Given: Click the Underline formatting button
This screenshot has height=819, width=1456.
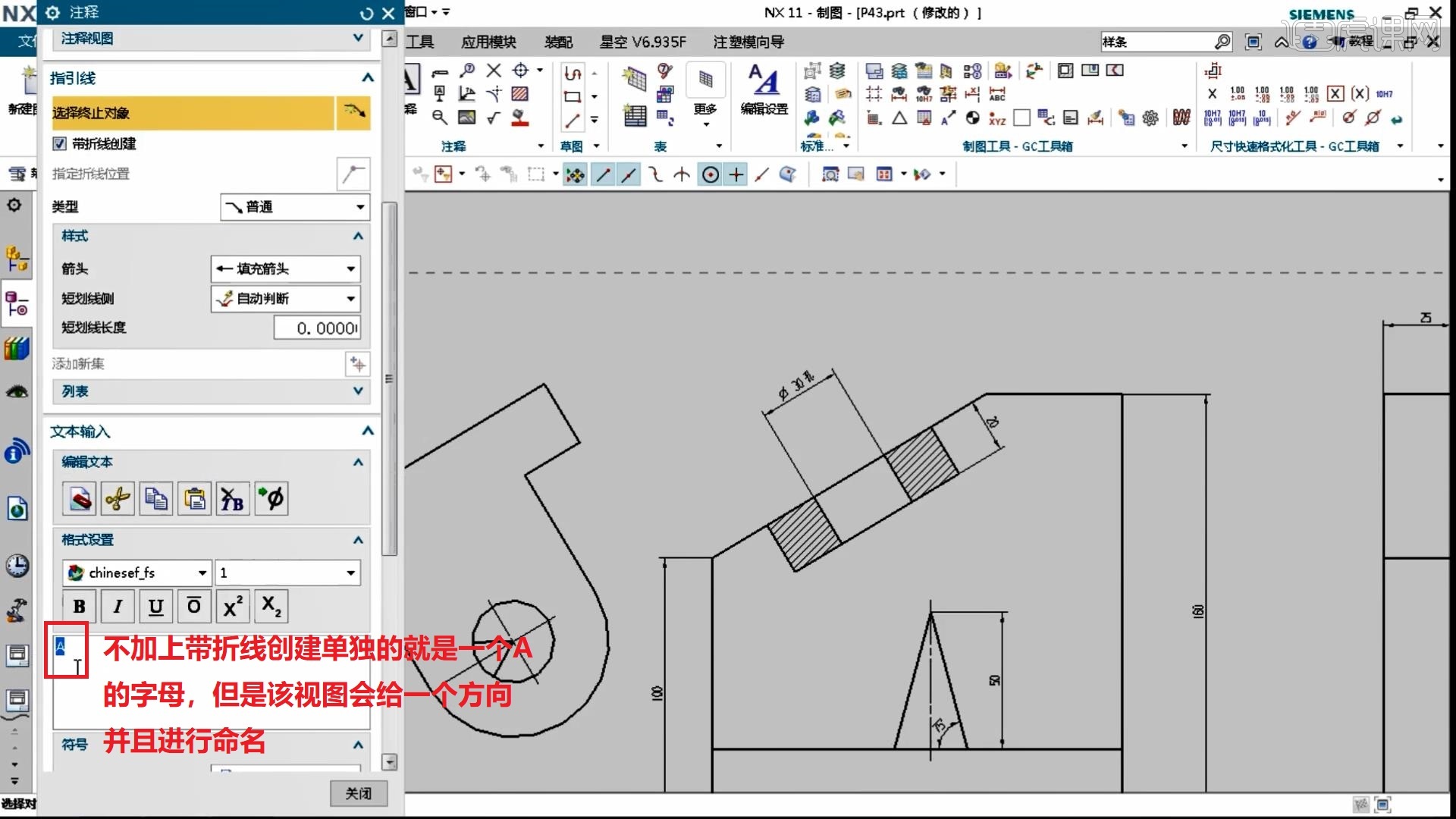Looking at the screenshot, I should point(156,607).
